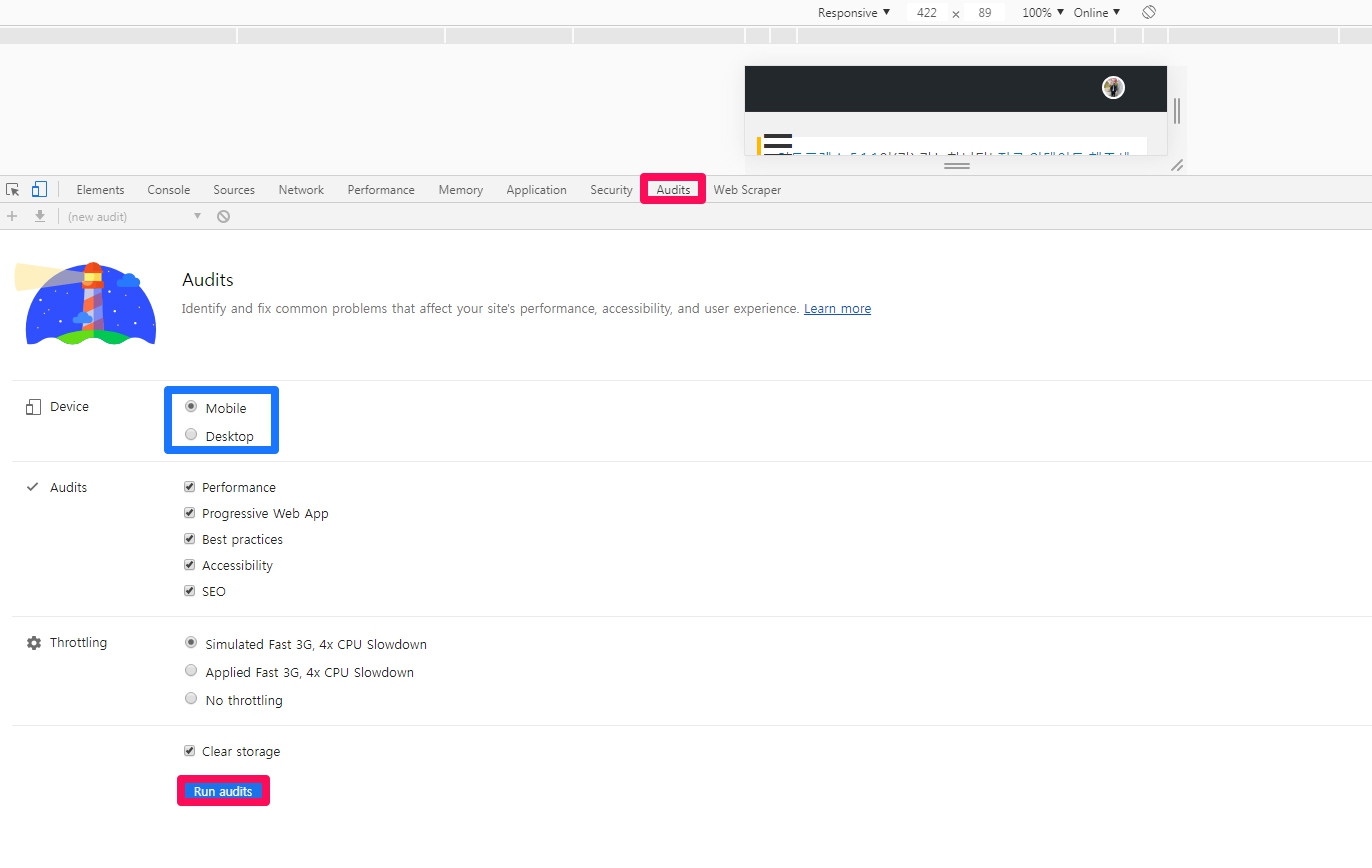Uncheck the Progressive Web App checkbox
1372x868 pixels.
(x=190, y=513)
